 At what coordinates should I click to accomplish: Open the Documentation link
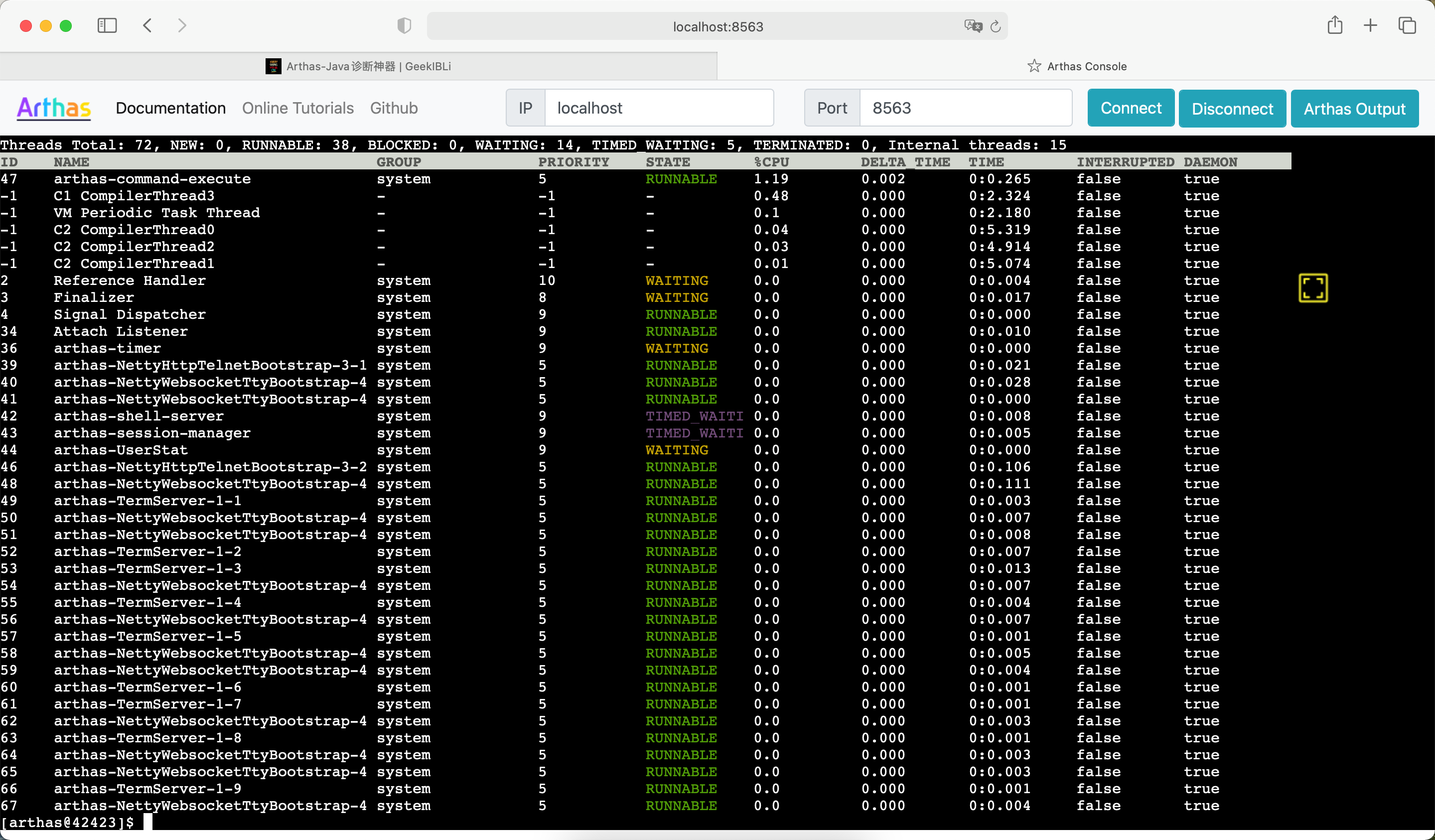coord(171,108)
